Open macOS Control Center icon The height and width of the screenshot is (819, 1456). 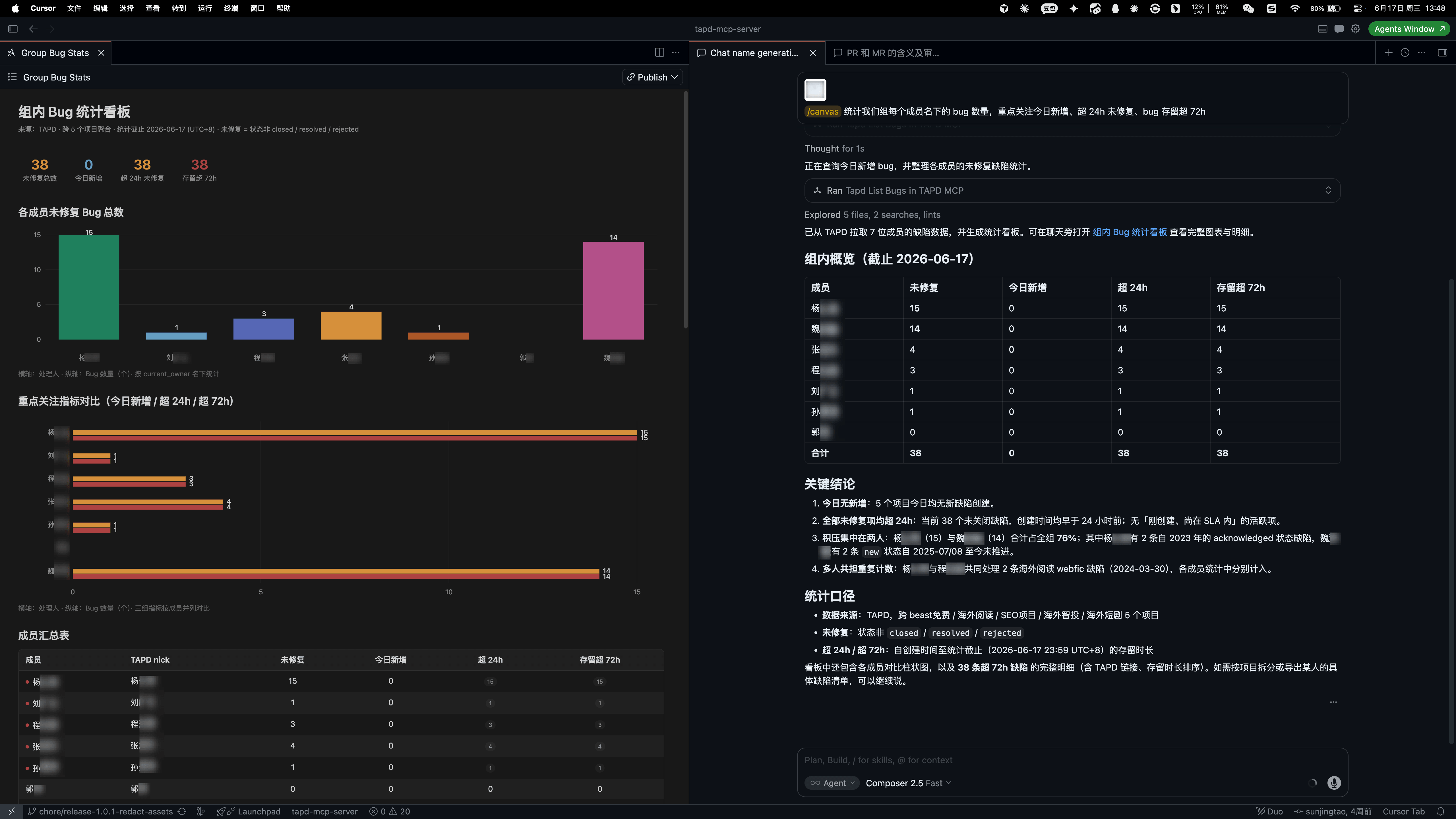(x=1358, y=9)
